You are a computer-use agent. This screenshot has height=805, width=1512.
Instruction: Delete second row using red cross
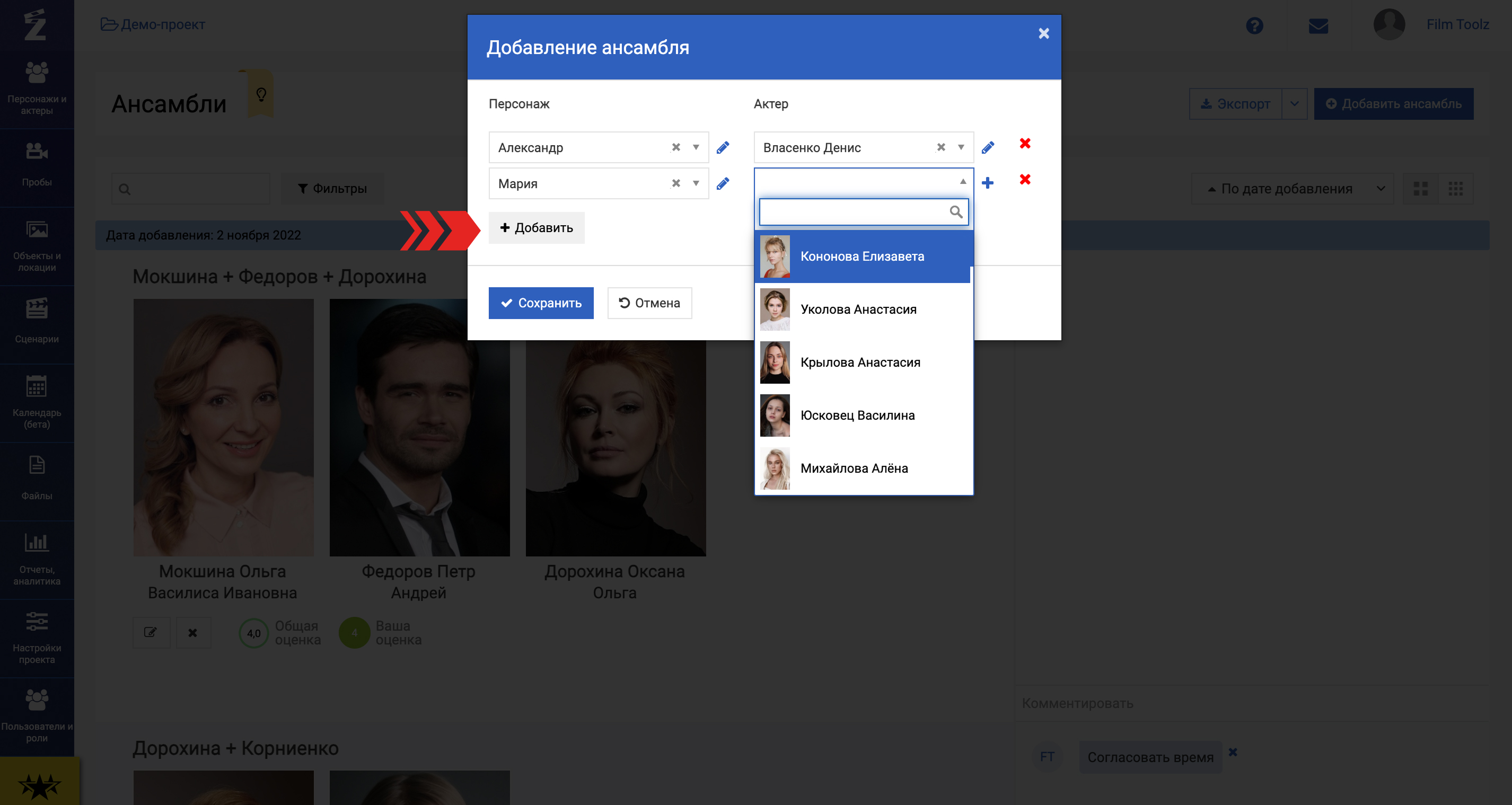click(x=1025, y=180)
